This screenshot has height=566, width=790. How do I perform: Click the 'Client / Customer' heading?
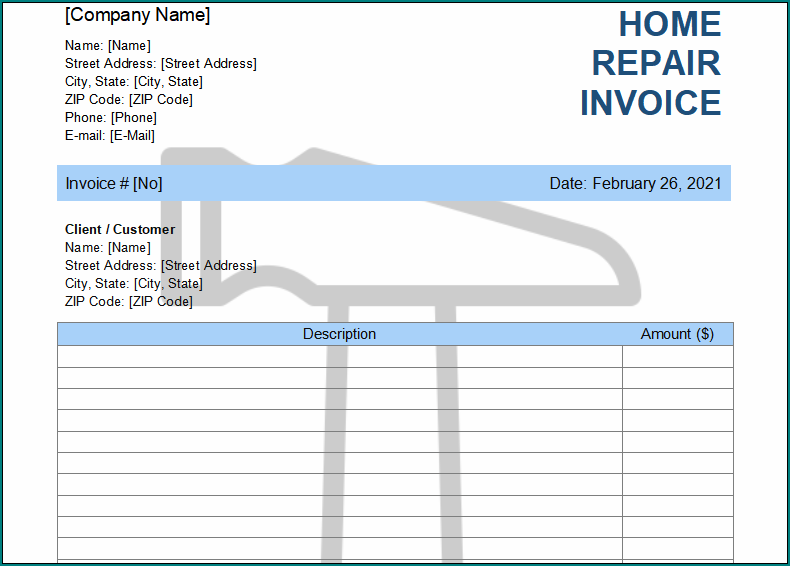coord(120,229)
